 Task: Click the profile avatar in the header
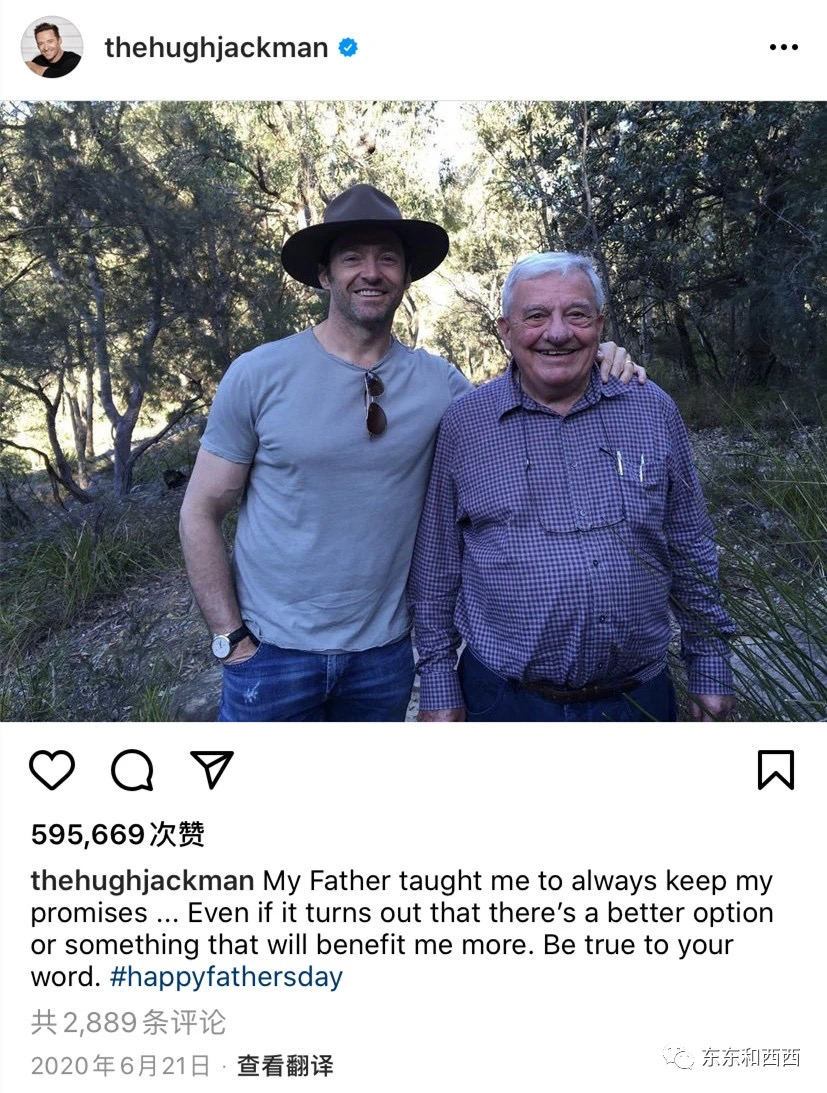tap(52, 47)
